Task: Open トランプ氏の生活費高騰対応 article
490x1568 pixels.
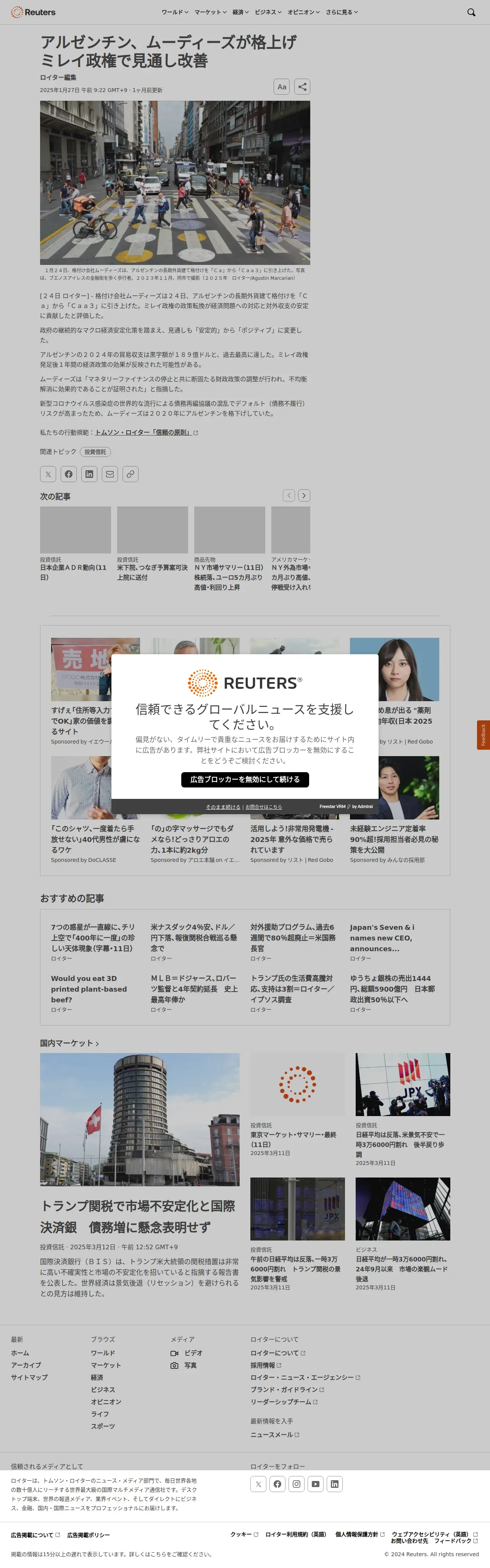Action: (293, 989)
